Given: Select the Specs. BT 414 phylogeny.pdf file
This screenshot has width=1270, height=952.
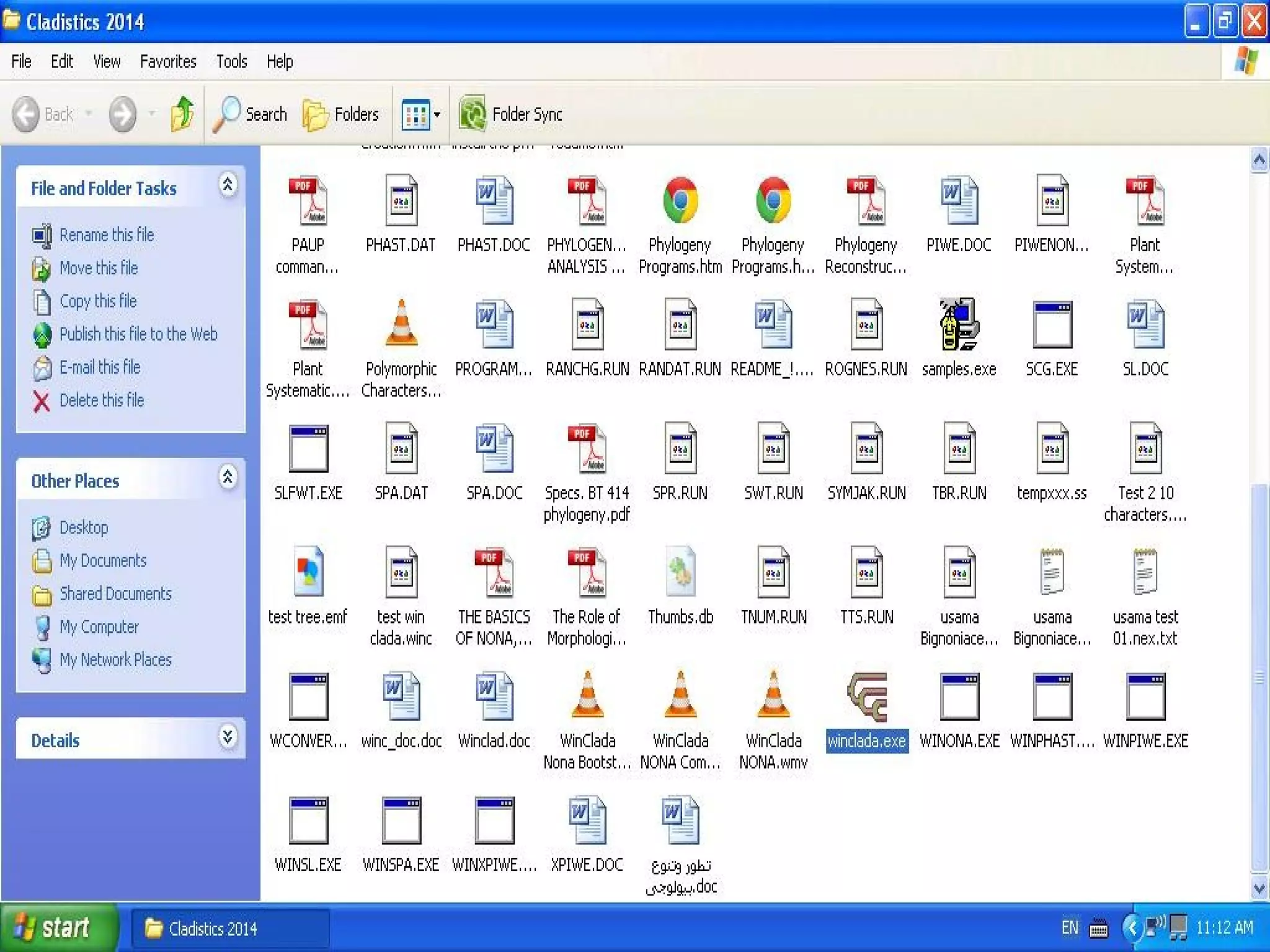Looking at the screenshot, I should [x=587, y=449].
